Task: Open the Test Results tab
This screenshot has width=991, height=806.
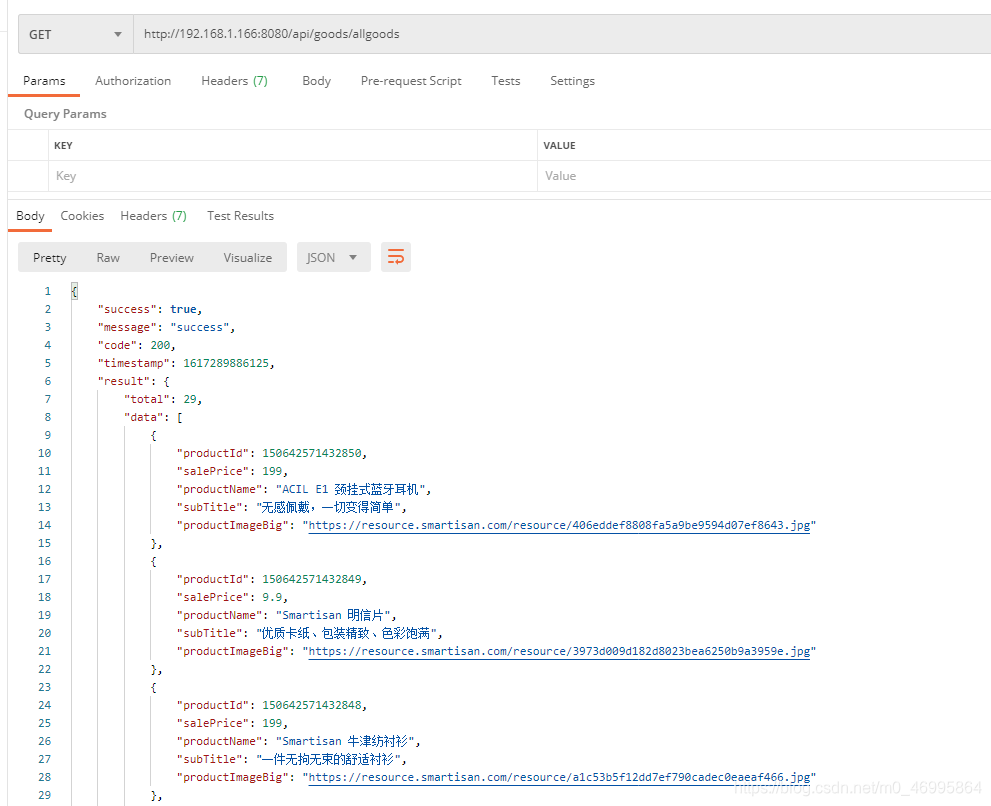Action: pos(240,216)
